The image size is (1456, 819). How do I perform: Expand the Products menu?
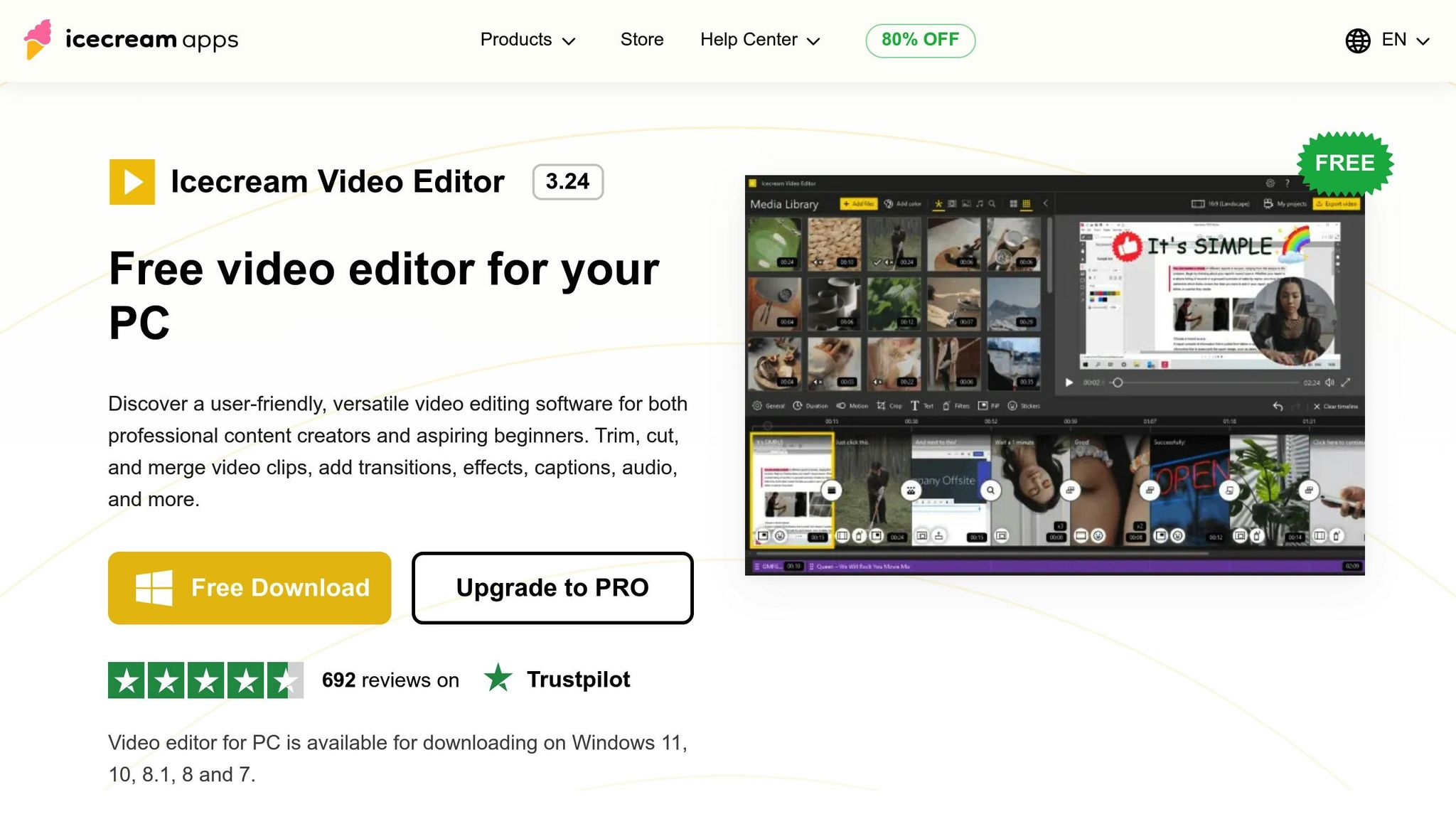click(x=528, y=40)
